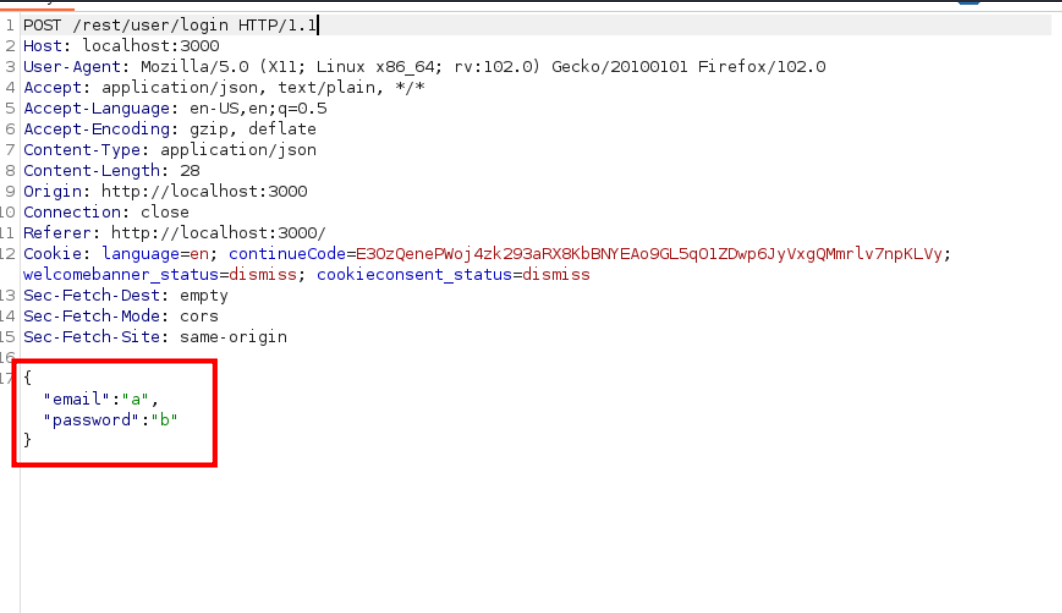Click the Host header value localhost:3000

point(151,46)
